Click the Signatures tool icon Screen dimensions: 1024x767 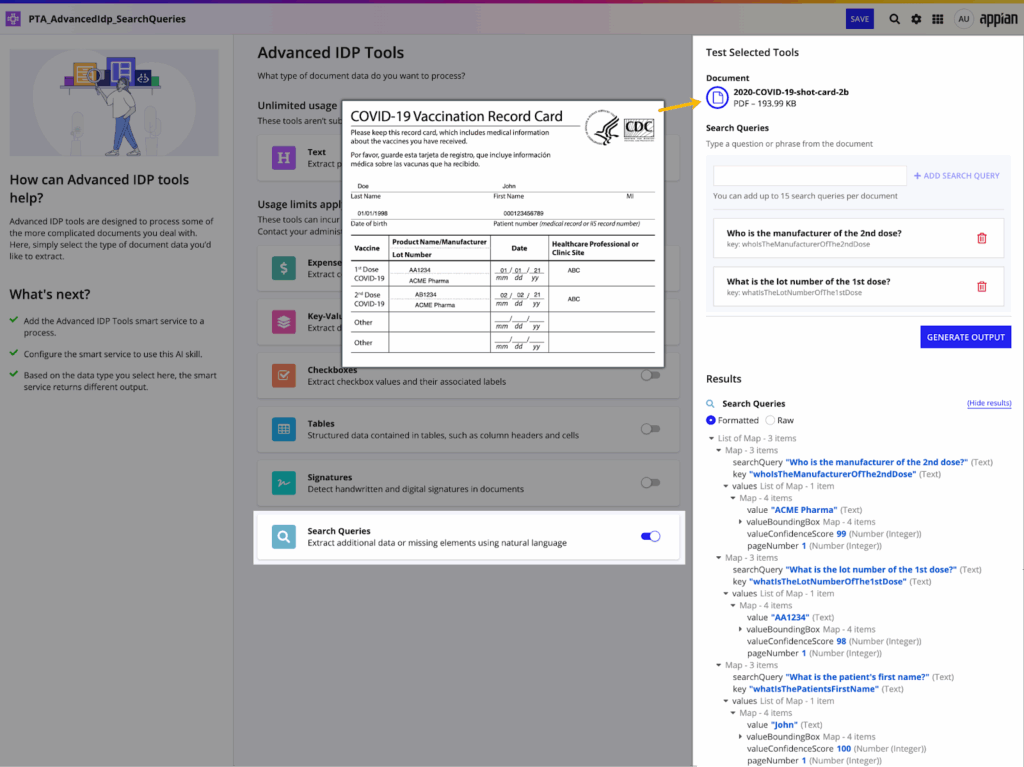pyautogui.click(x=284, y=483)
